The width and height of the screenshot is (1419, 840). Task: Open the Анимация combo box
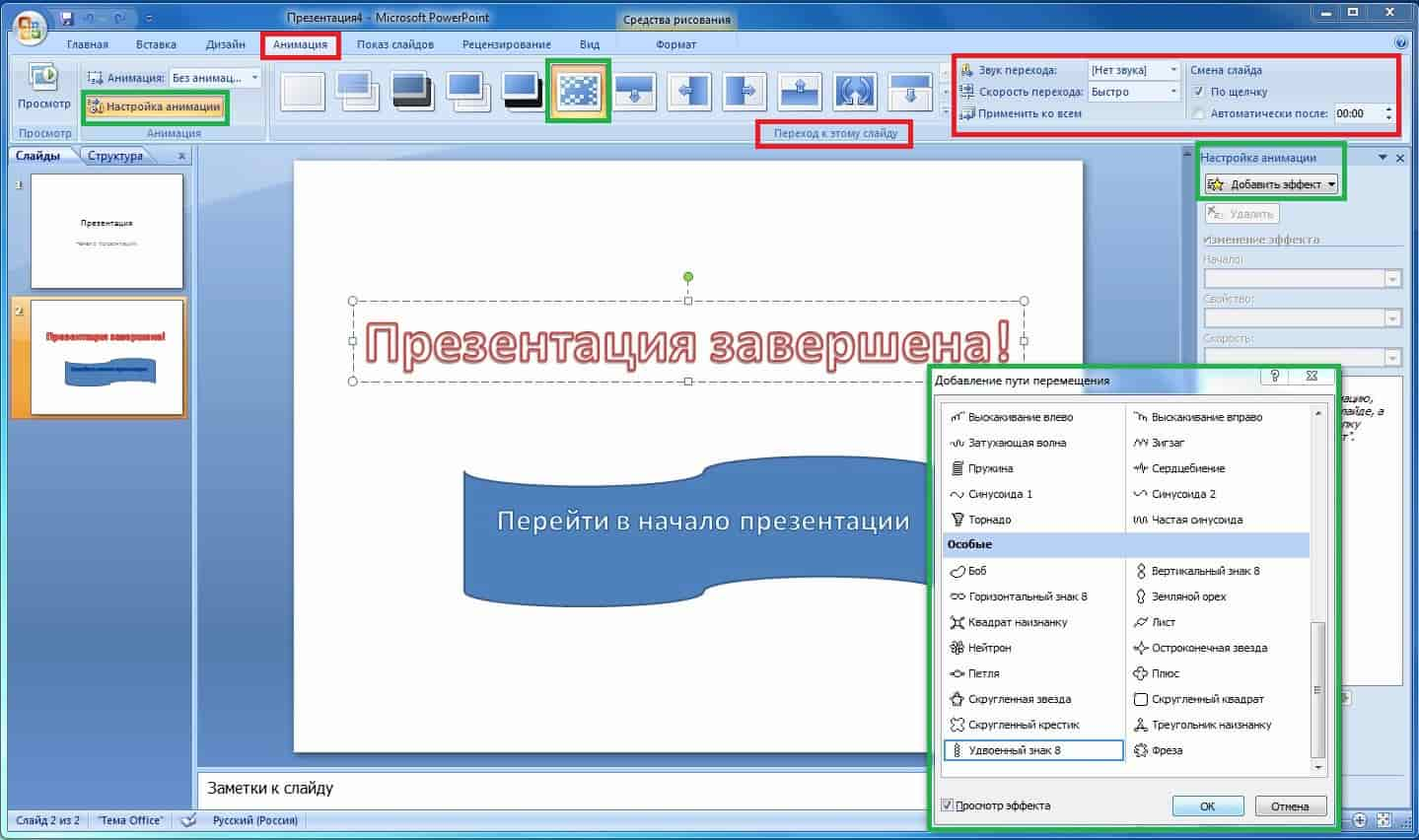pyautogui.click(x=215, y=77)
